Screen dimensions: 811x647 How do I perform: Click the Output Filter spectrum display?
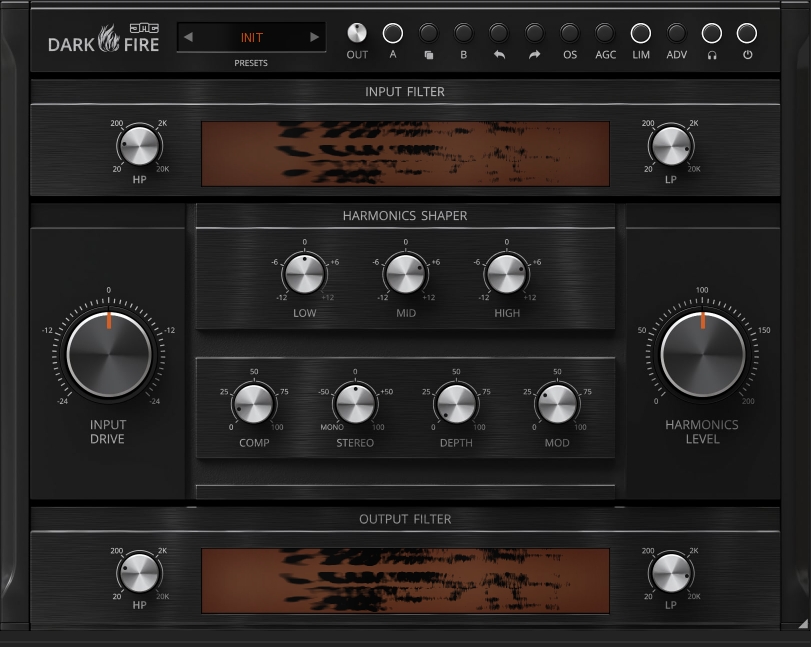pyautogui.click(x=405, y=581)
